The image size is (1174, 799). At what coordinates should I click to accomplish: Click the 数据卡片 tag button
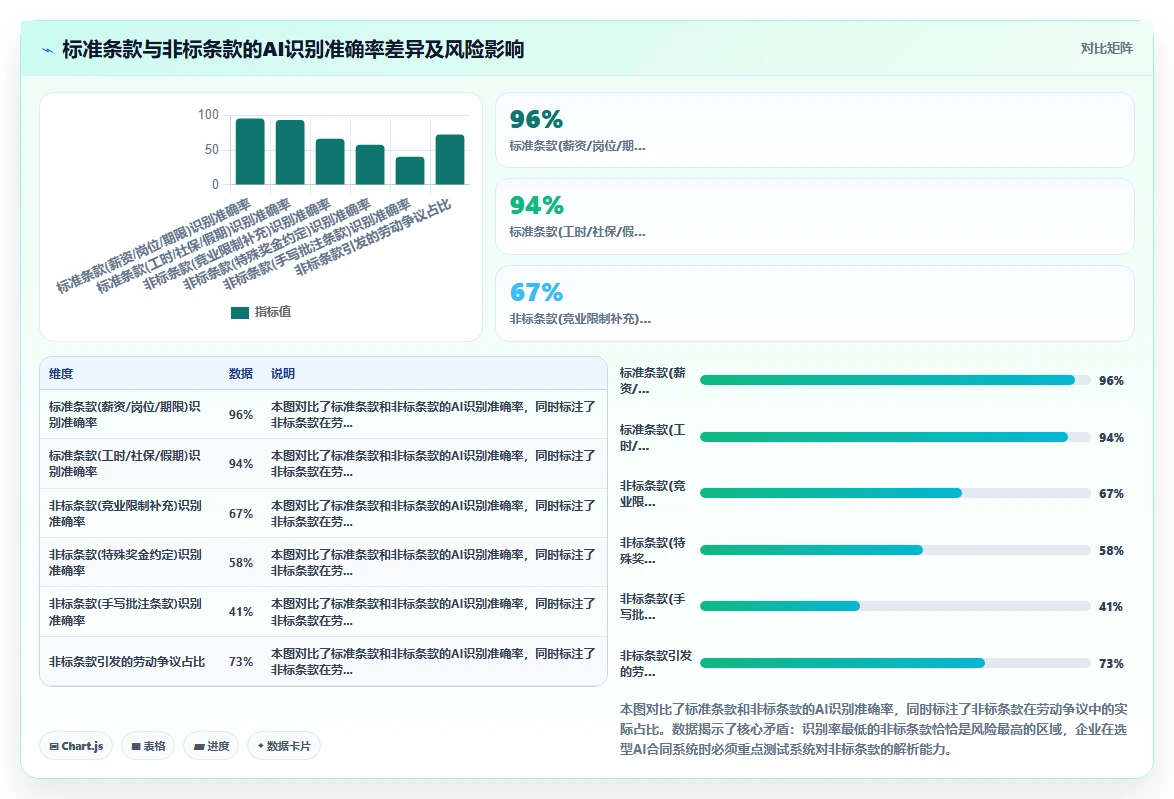tap(284, 746)
